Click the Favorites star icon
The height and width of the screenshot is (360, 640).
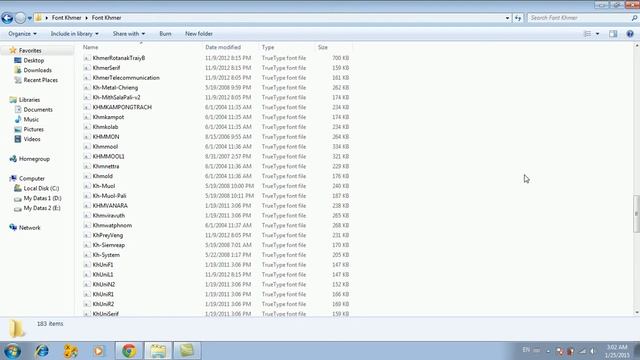13,50
